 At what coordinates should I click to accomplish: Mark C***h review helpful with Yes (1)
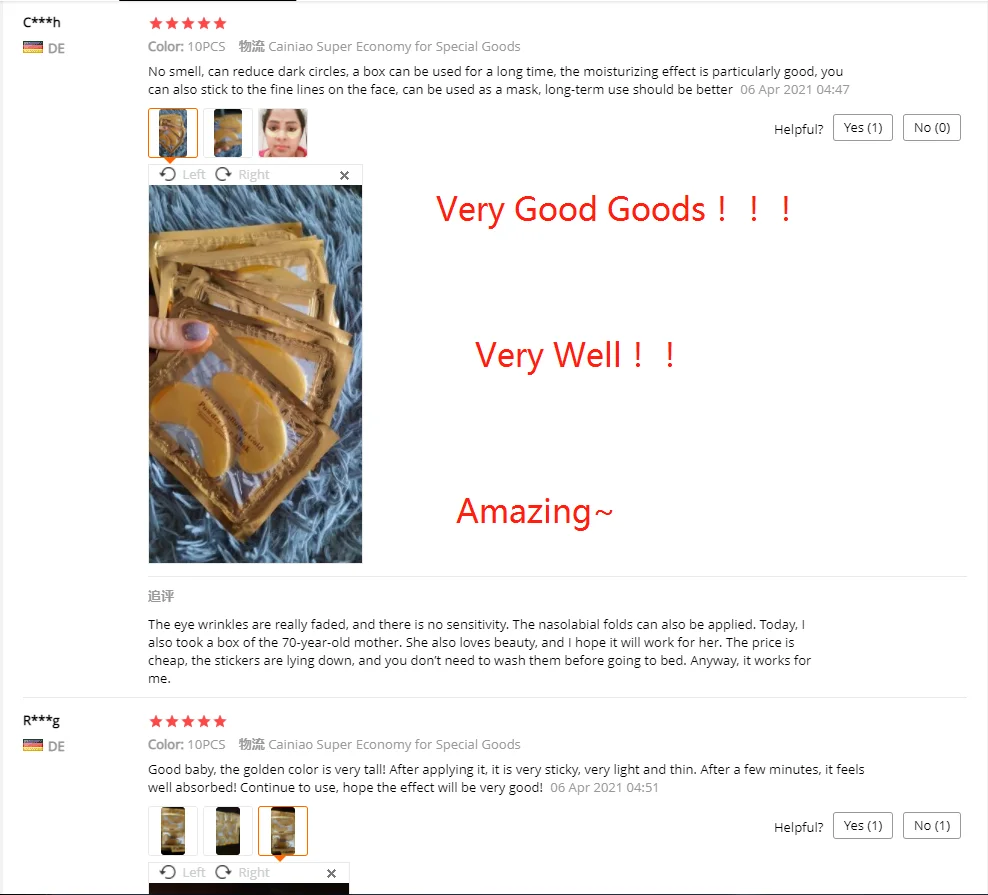[863, 128]
